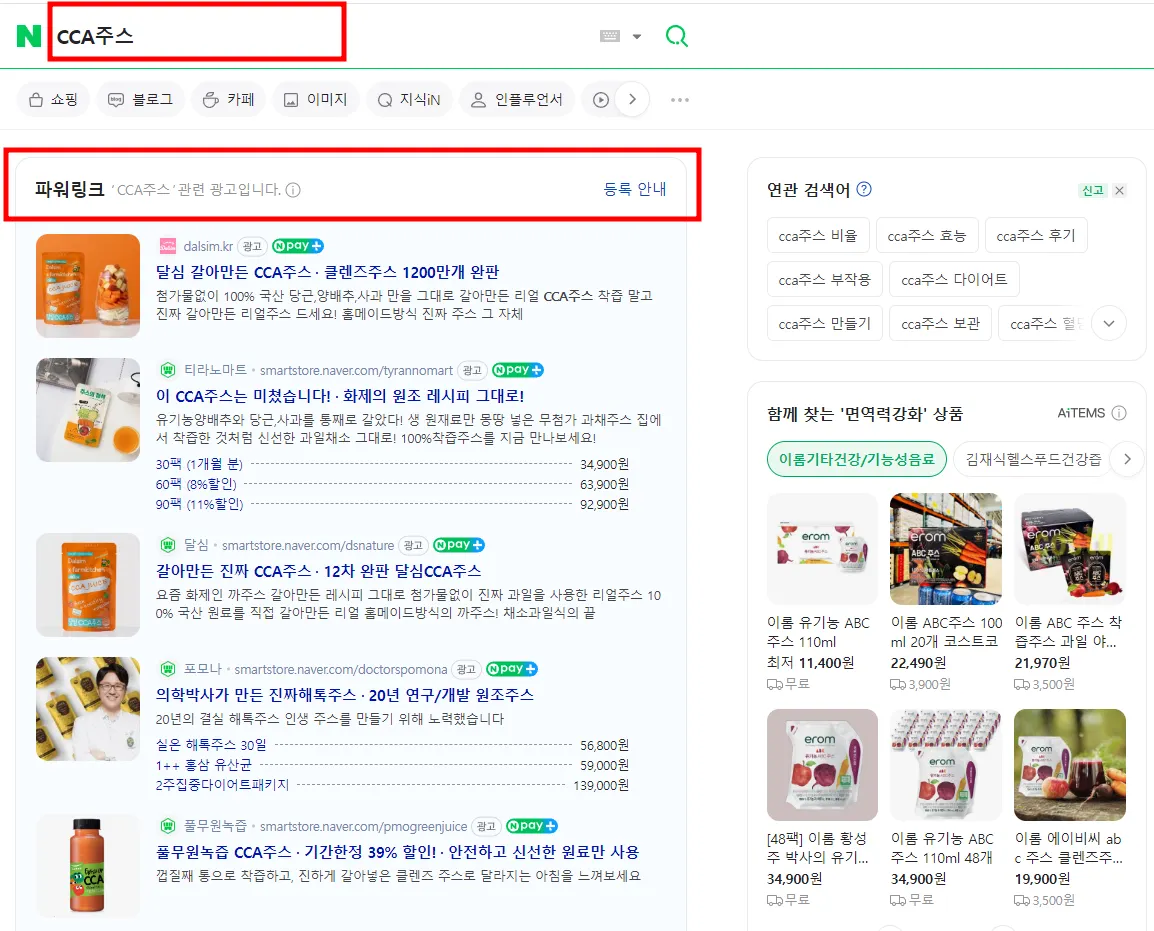This screenshot has width=1154, height=931.
Task: Select the 김재식헬스푸드건강즙 category chip
Action: pyautogui.click(x=1033, y=459)
